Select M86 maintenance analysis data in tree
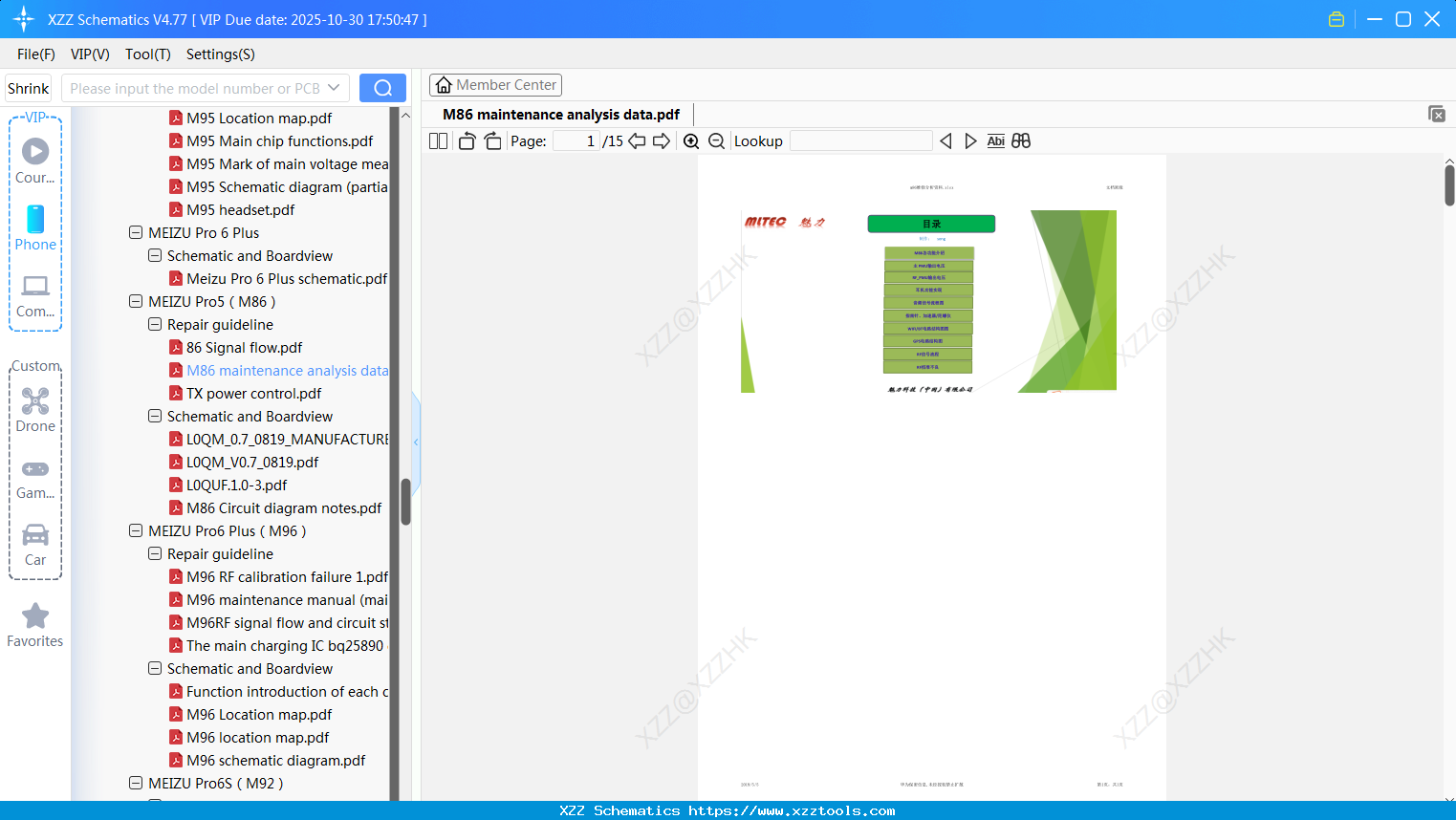This screenshot has height=820, width=1456. 288,370
